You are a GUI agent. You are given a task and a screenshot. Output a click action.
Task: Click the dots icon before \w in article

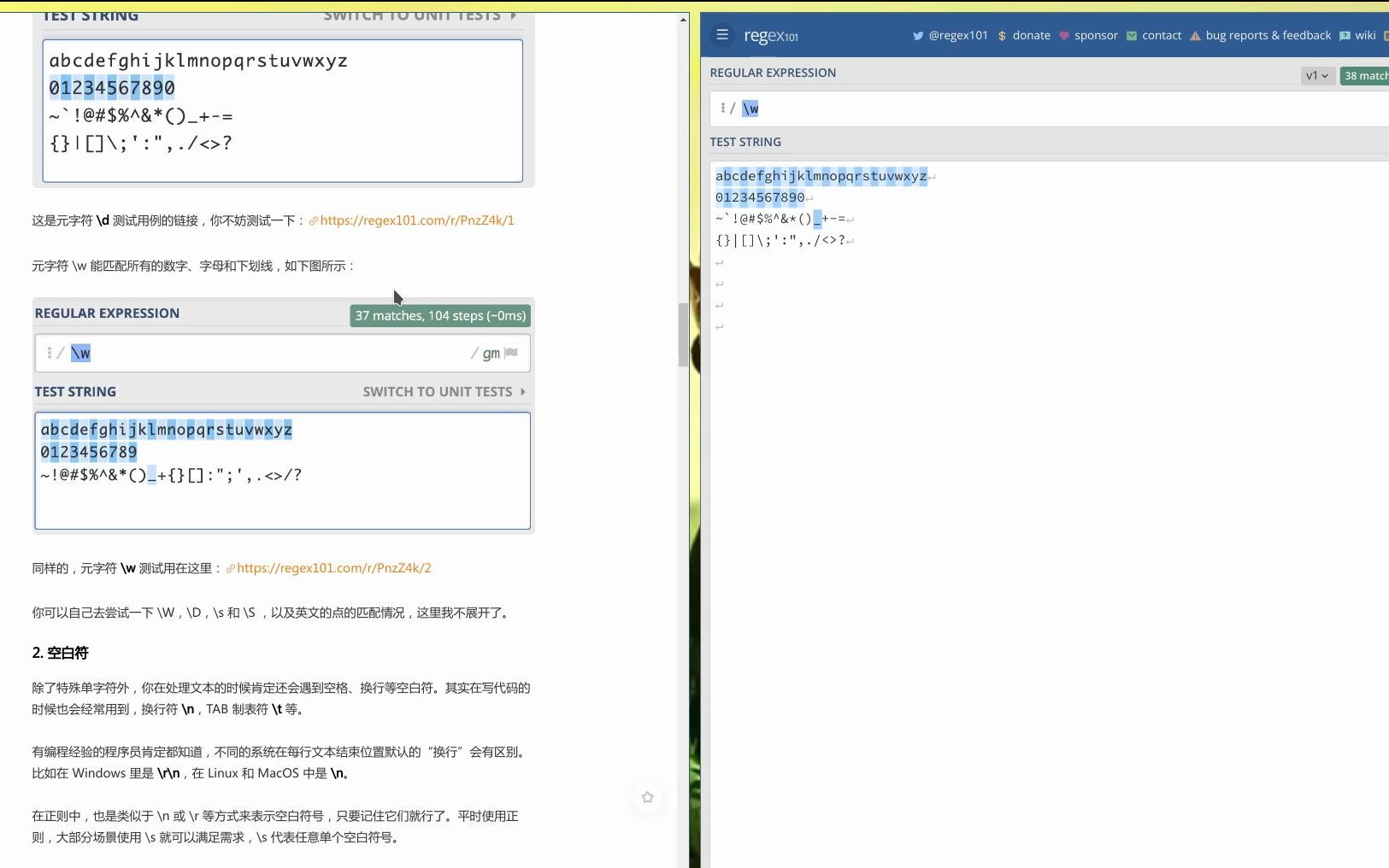[x=50, y=353]
